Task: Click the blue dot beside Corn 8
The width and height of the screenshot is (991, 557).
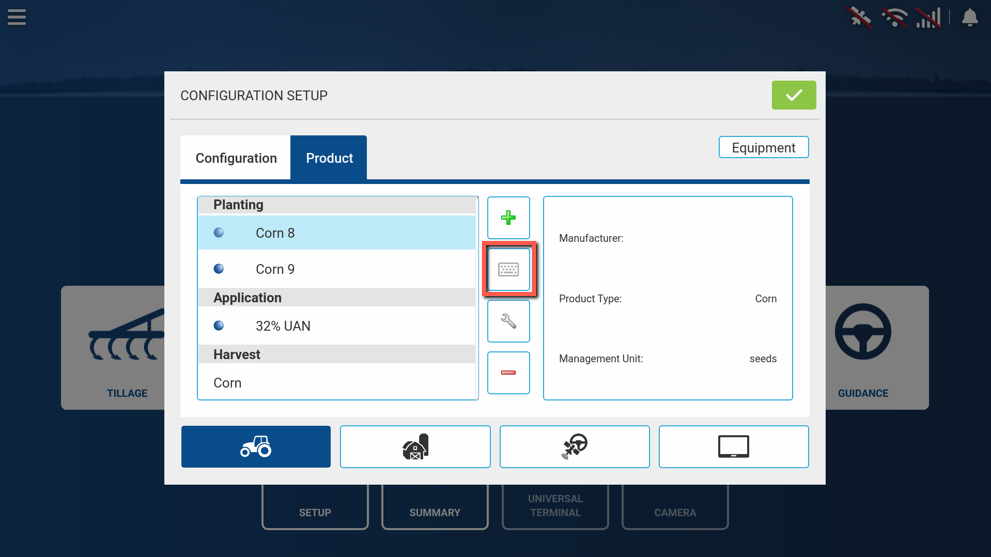Action: click(219, 233)
